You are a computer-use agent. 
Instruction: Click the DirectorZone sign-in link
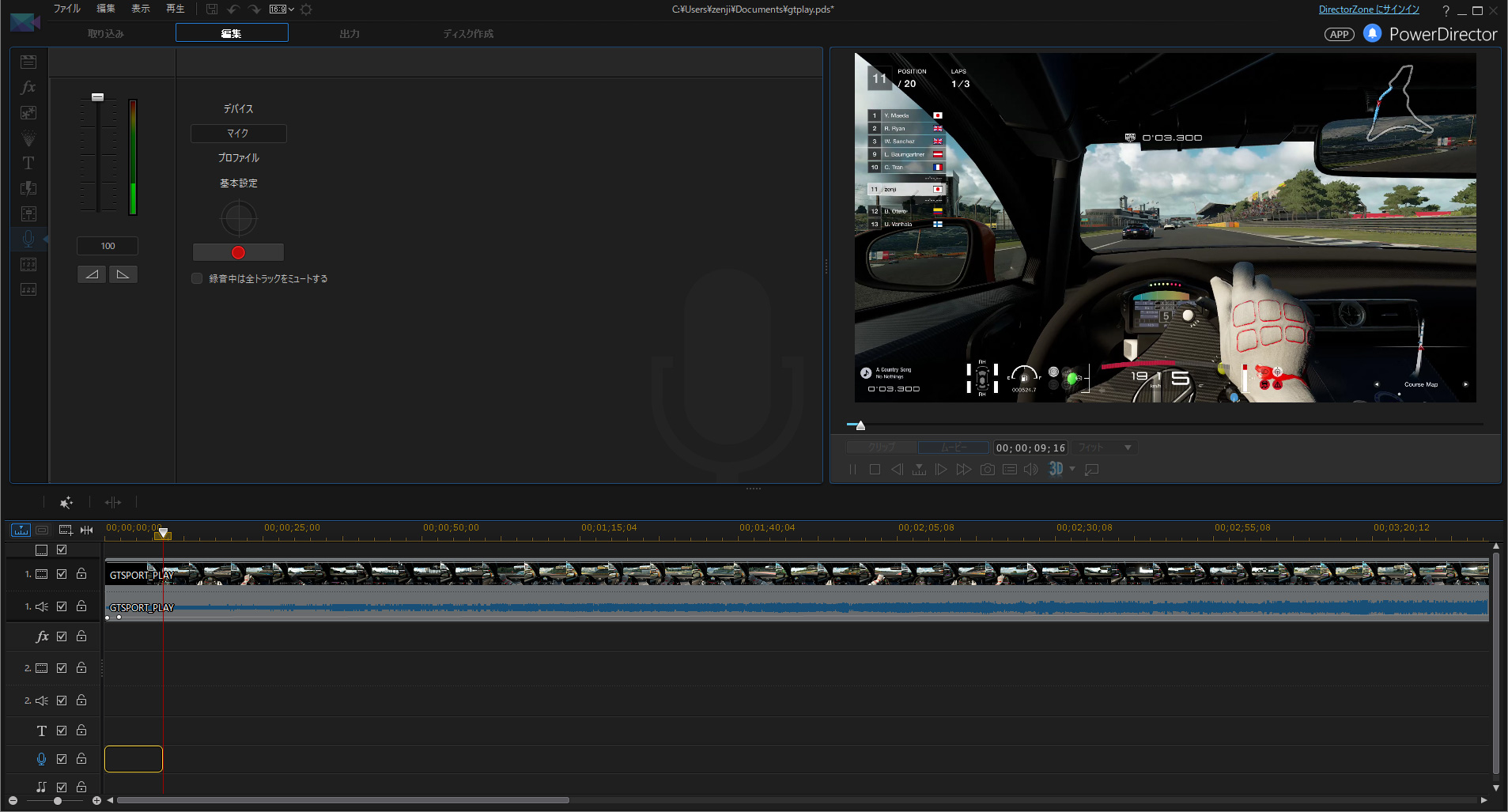pos(1369,9)
